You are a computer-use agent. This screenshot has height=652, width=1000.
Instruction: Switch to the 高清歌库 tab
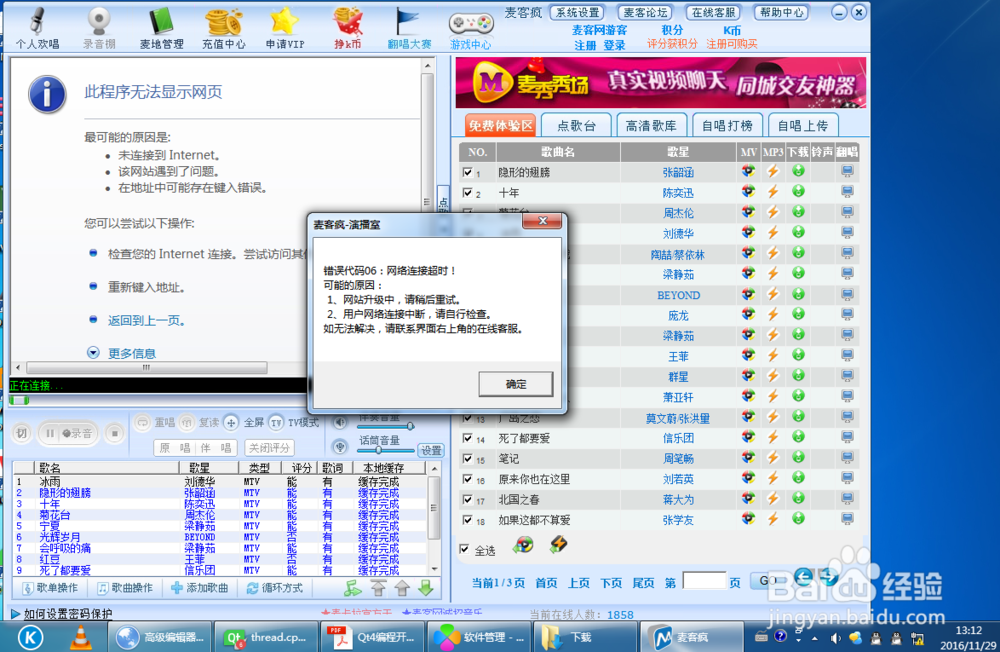tap(651, 126)
